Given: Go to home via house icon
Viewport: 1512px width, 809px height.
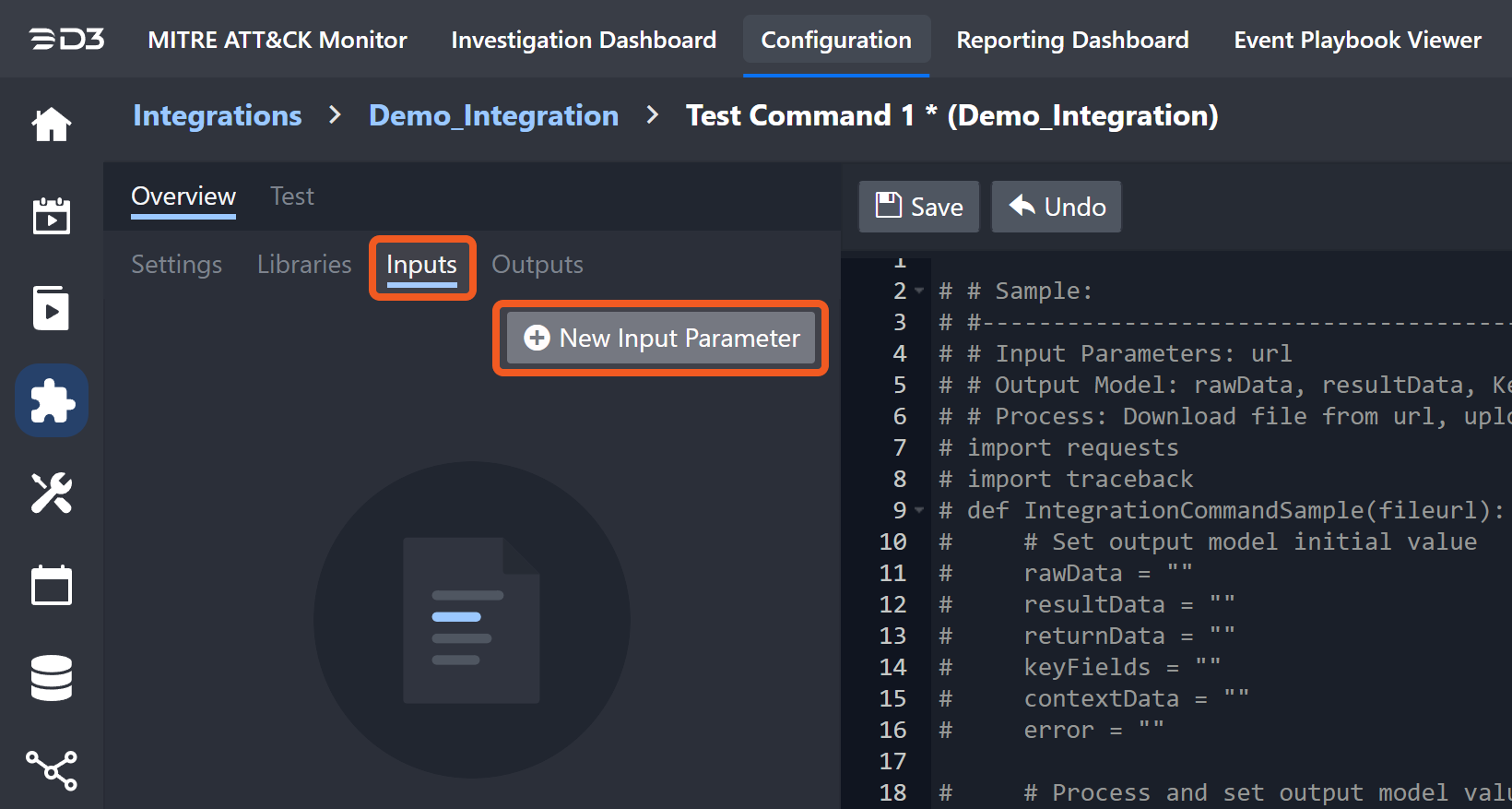Looking at the screenshot, I should click(x=52, y=125).
